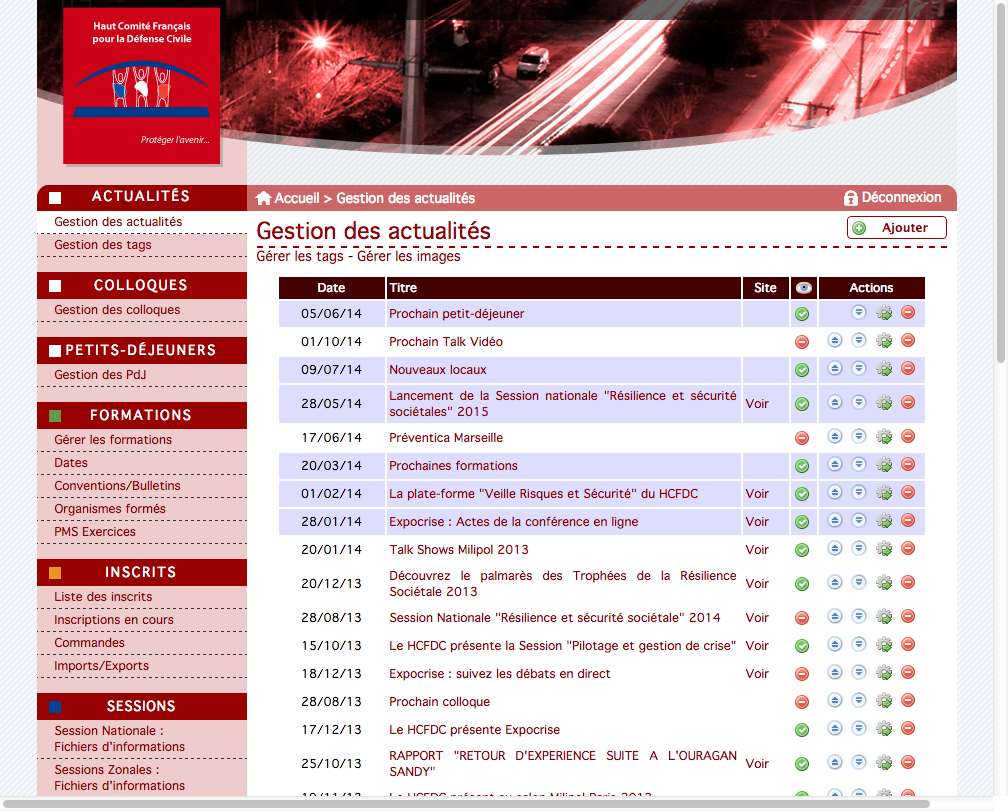Enable visibility of Prochain Talk Vidéo
Image resolution: width=1008 pixels, height=811 pixels.
tap(802, 342)
